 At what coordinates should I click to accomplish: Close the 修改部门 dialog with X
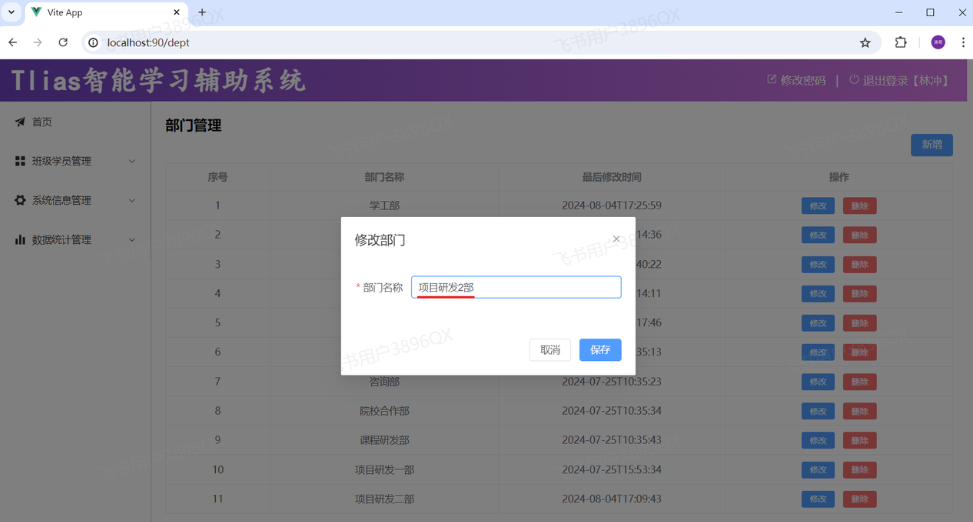point(616,239)
